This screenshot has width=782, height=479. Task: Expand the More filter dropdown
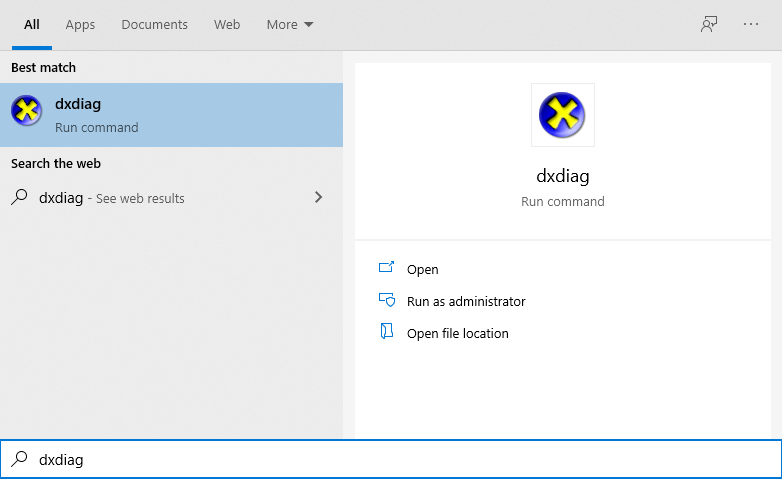coord(289,24)
